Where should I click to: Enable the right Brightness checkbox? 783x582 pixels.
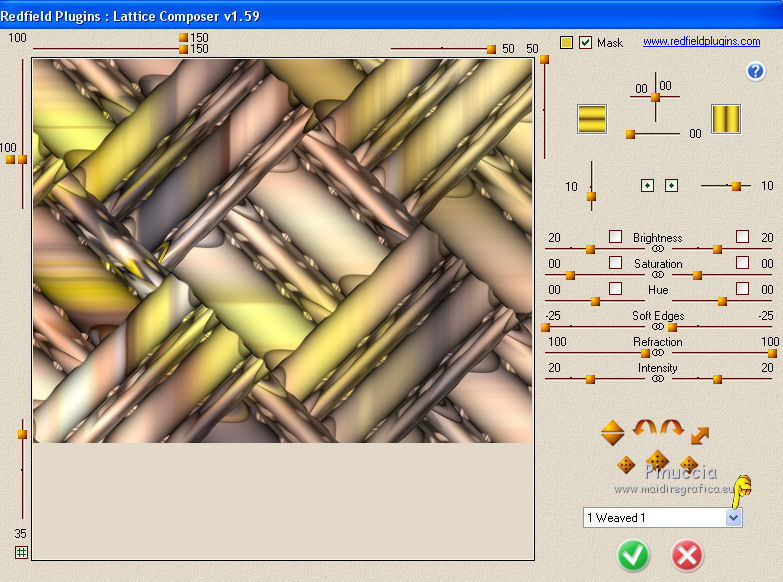click(743, 236)
